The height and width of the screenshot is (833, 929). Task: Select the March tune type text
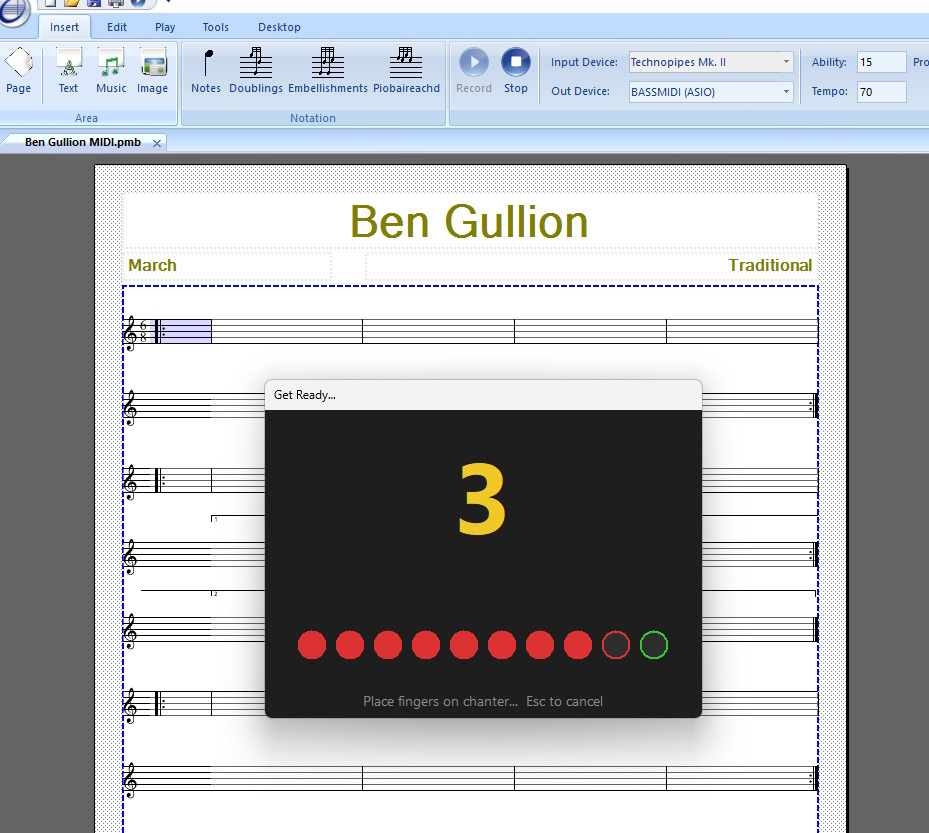point(152,265)
